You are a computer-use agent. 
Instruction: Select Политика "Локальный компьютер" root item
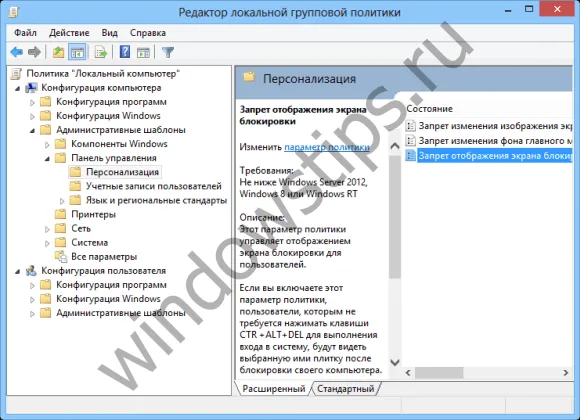pos(103,74)
